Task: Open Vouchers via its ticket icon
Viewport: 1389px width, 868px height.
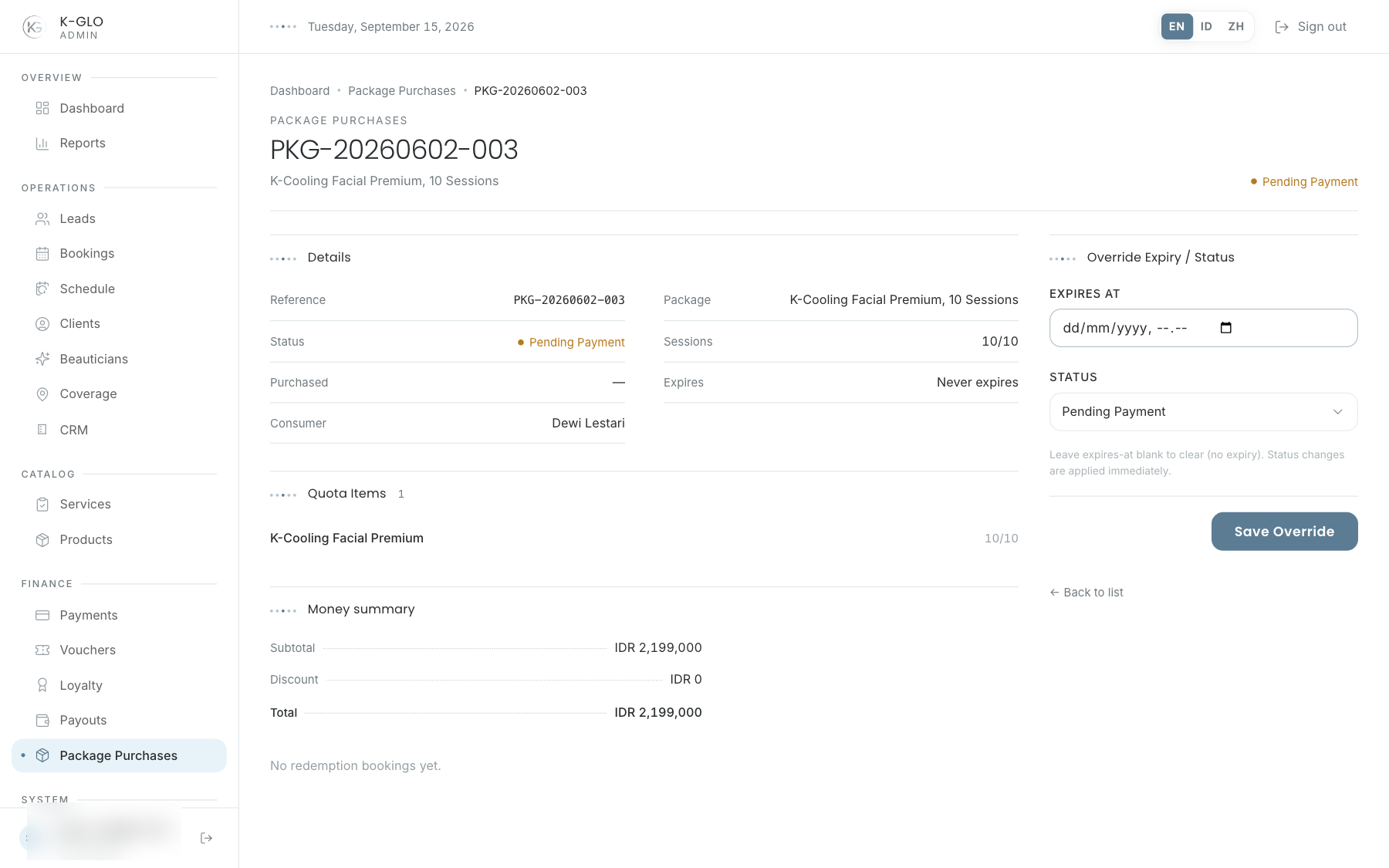Action: coord(42,650)
